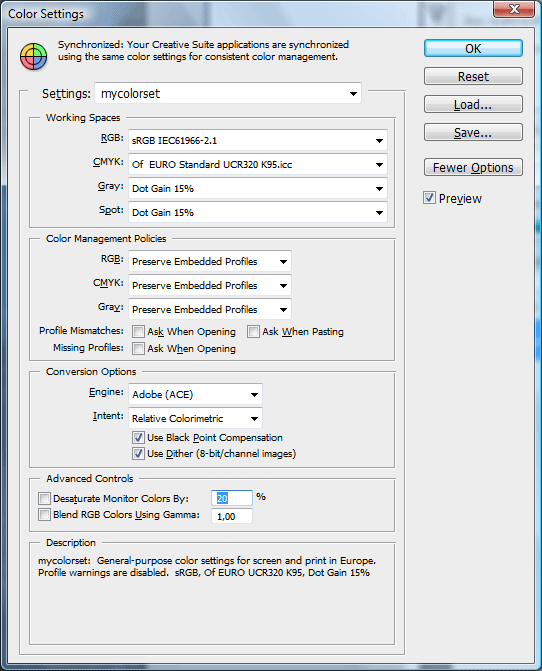Click the Conversion Options group label

pyautogui.click(x=91, y=371)
